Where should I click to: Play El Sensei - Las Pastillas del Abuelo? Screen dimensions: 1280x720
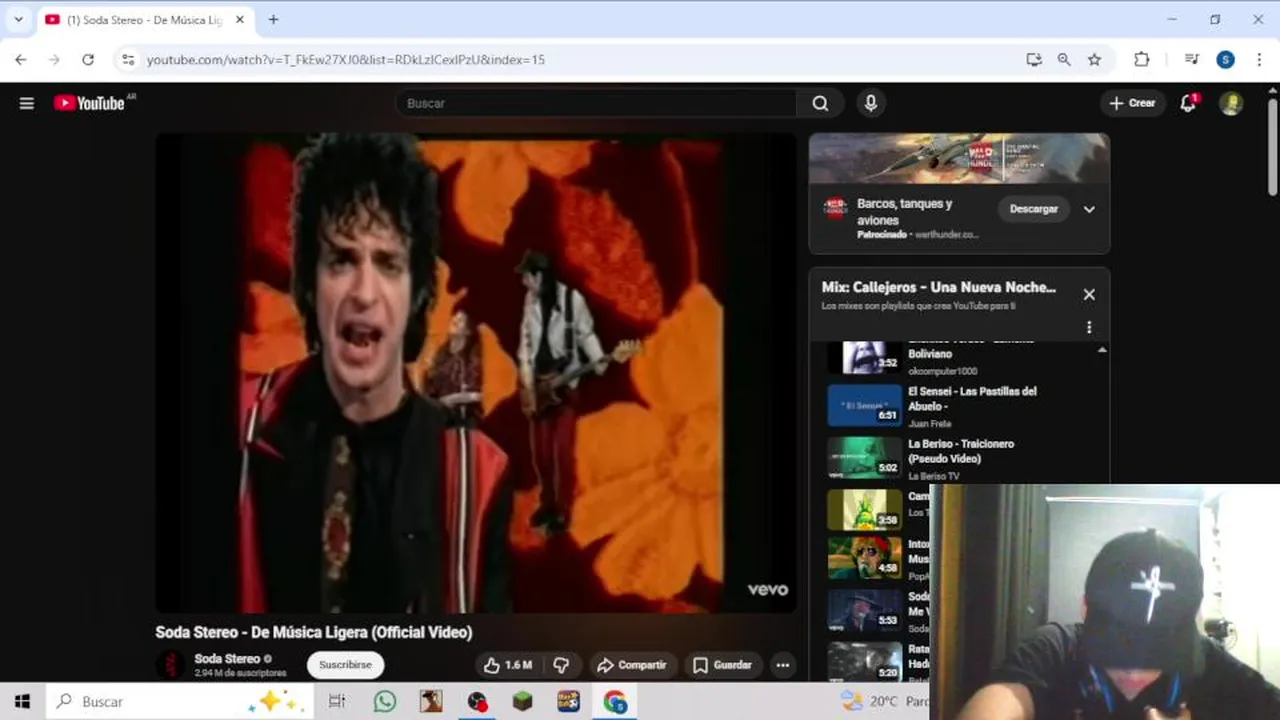pyautogui.click(x=972, y=399)
